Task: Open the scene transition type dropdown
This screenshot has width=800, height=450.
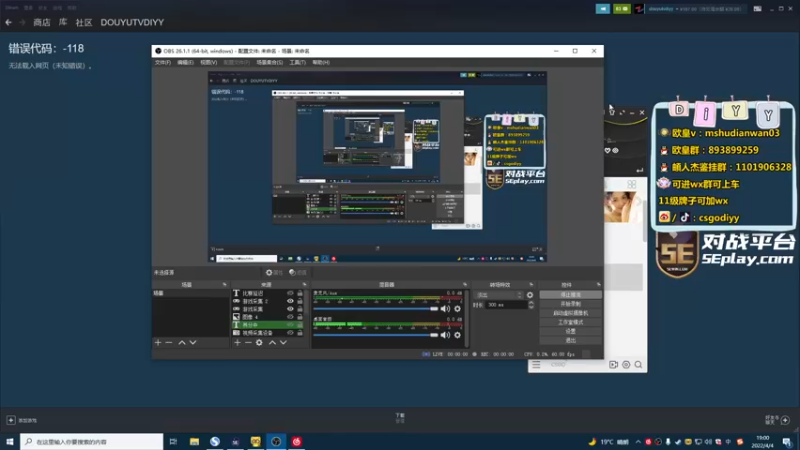Action: [x=499, y=295]
